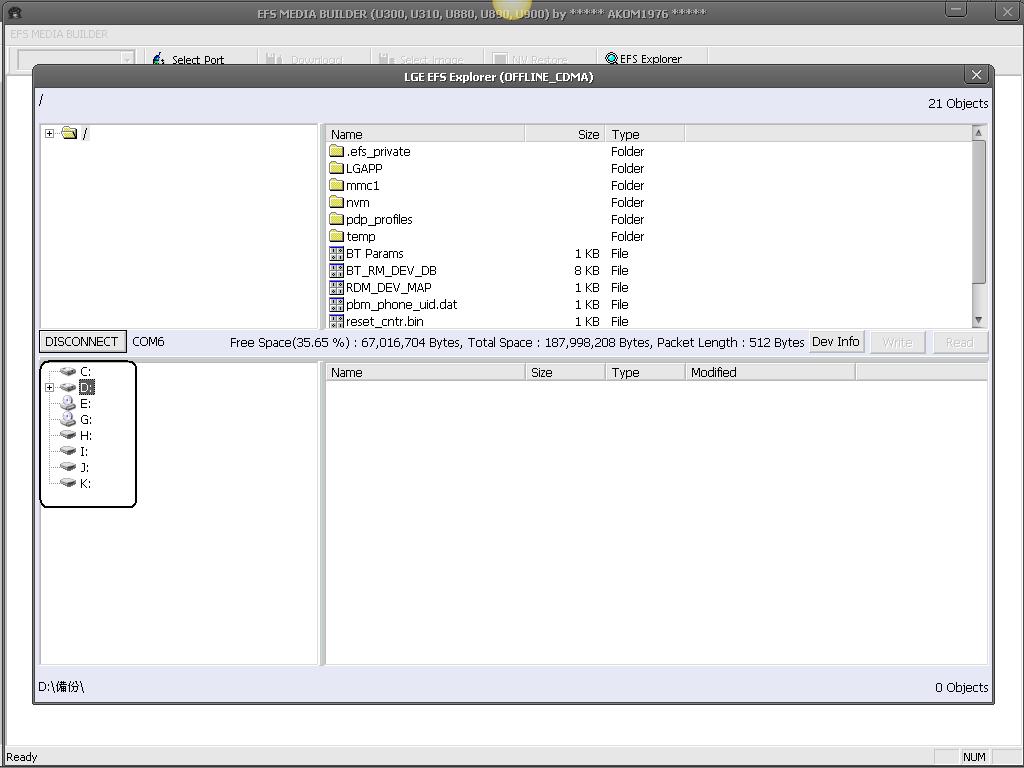Click the J: drive icon
The image size is (1024, 768).
pos(68,467)
